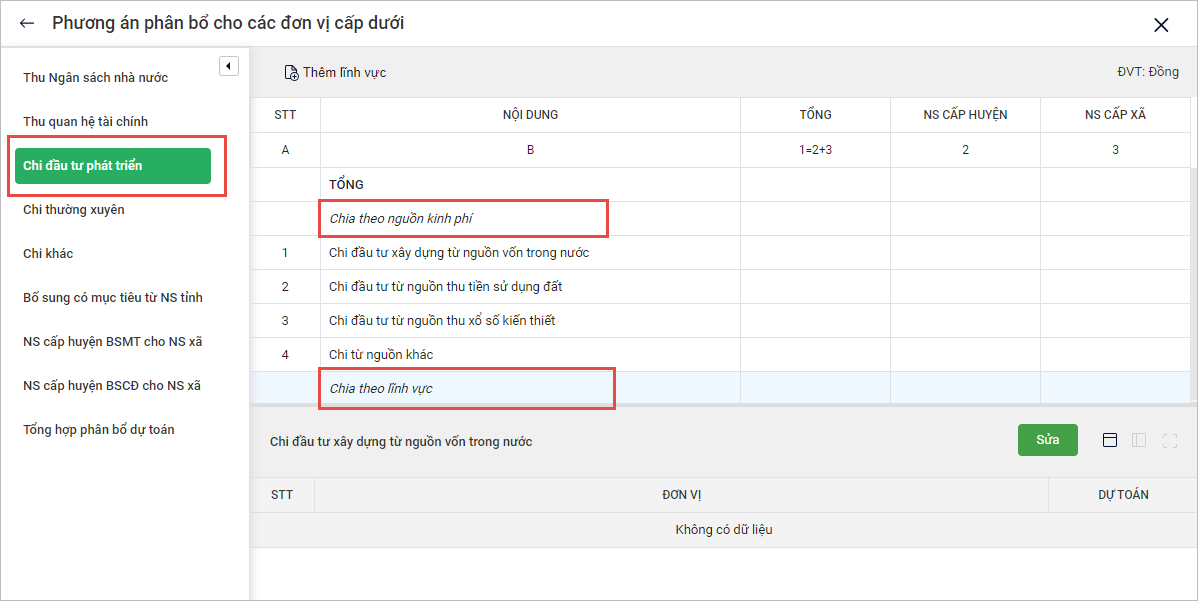The height and width of the screenshot is (601, 1198).
Task: Select NS cấp huyện BSCĐ cho NS xã
Action: click(x=112, y=386)
